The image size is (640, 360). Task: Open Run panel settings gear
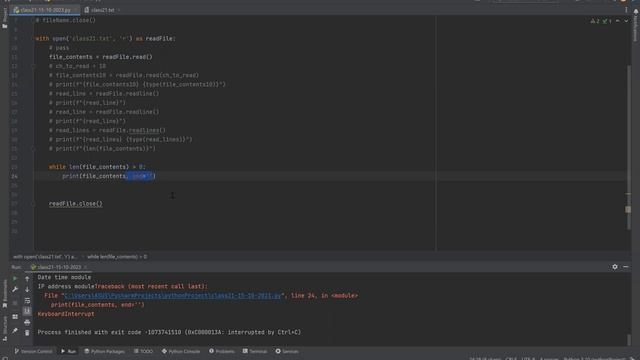(615, 267)
